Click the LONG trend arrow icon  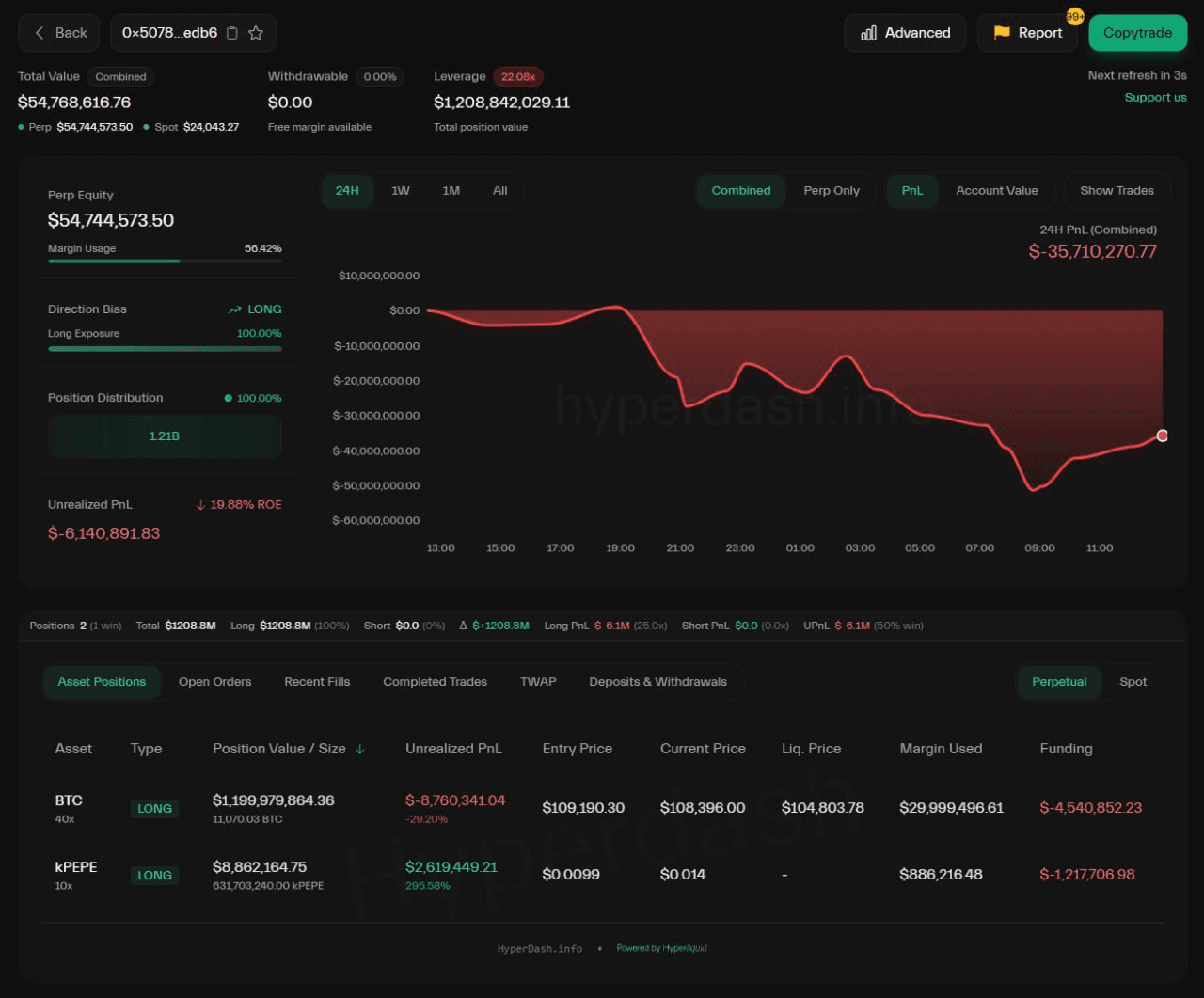point(234,309)
